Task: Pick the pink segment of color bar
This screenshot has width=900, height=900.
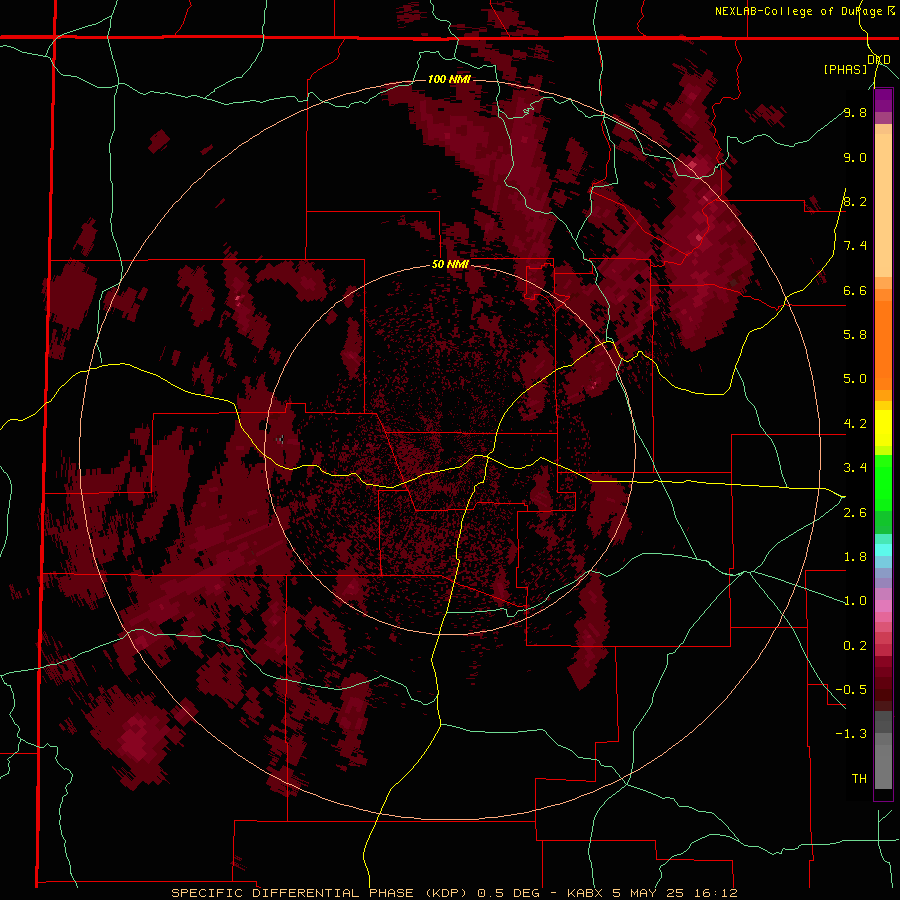Action: tap(883, 606)
